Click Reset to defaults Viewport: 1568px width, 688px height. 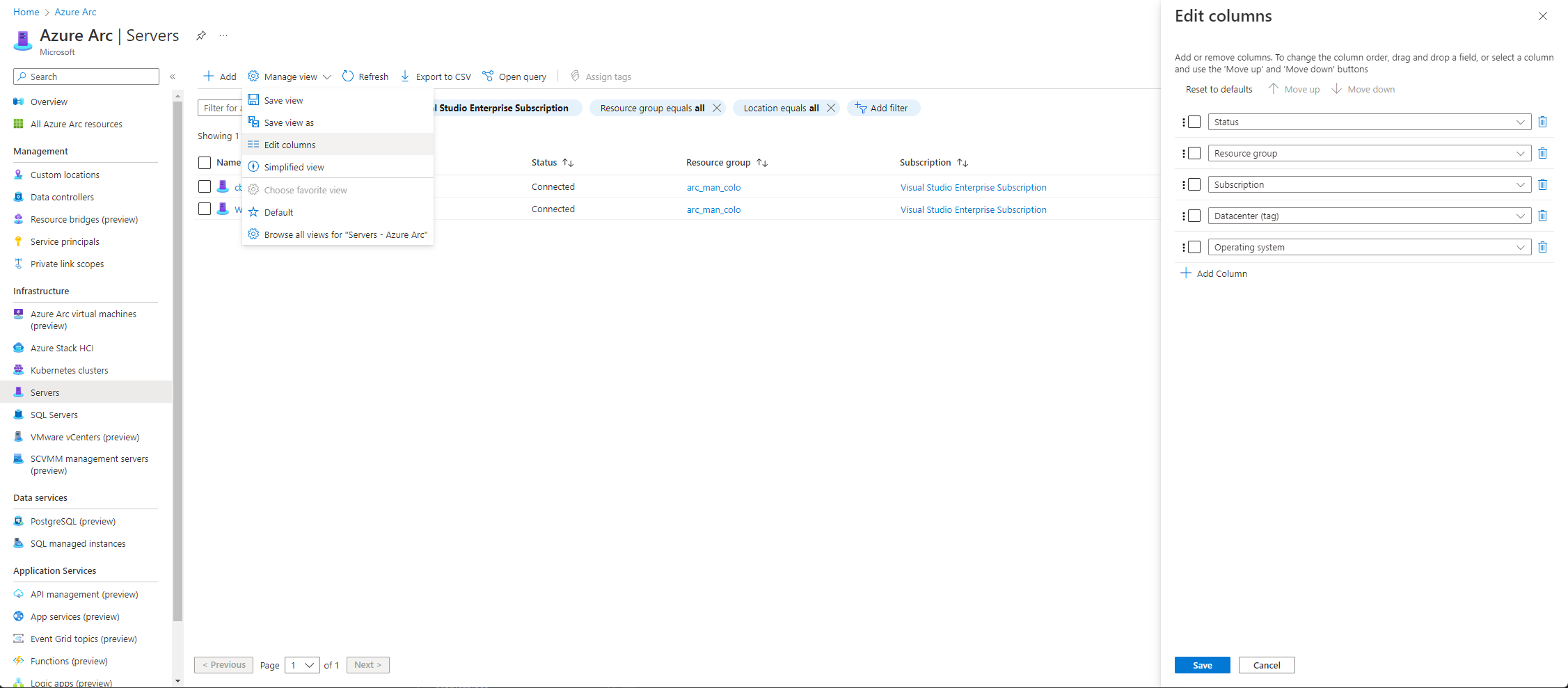click(1219, 89)
